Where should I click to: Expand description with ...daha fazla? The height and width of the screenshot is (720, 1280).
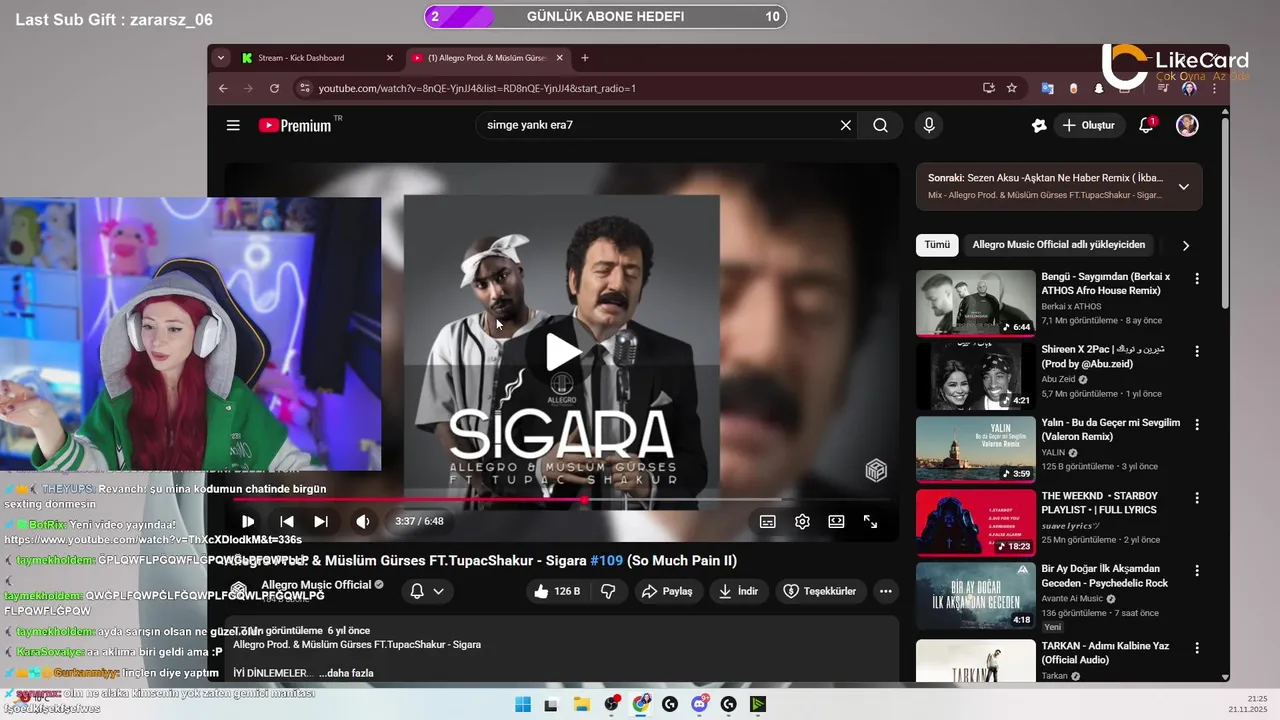346,673
